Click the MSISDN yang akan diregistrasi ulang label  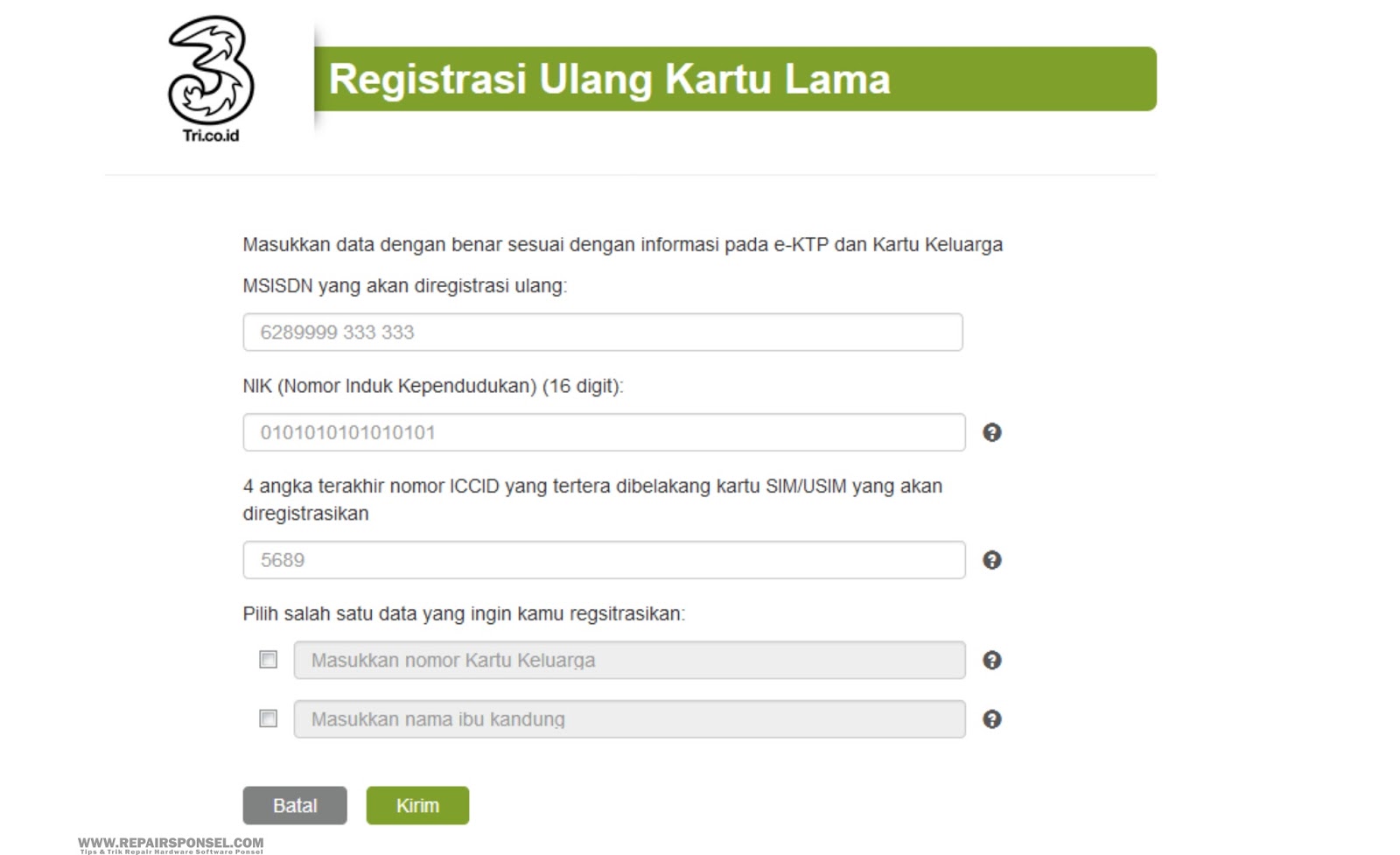point(405,286)
